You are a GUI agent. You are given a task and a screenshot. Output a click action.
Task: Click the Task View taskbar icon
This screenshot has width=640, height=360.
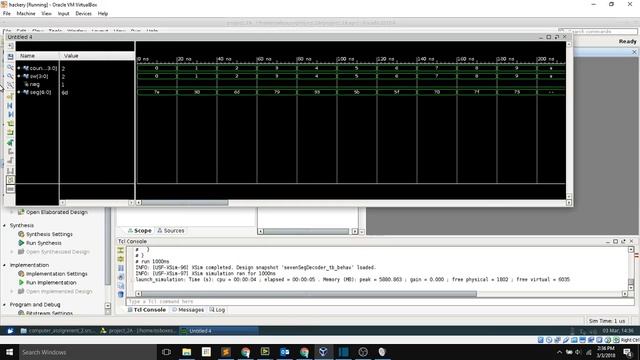[x=166, y=352]
